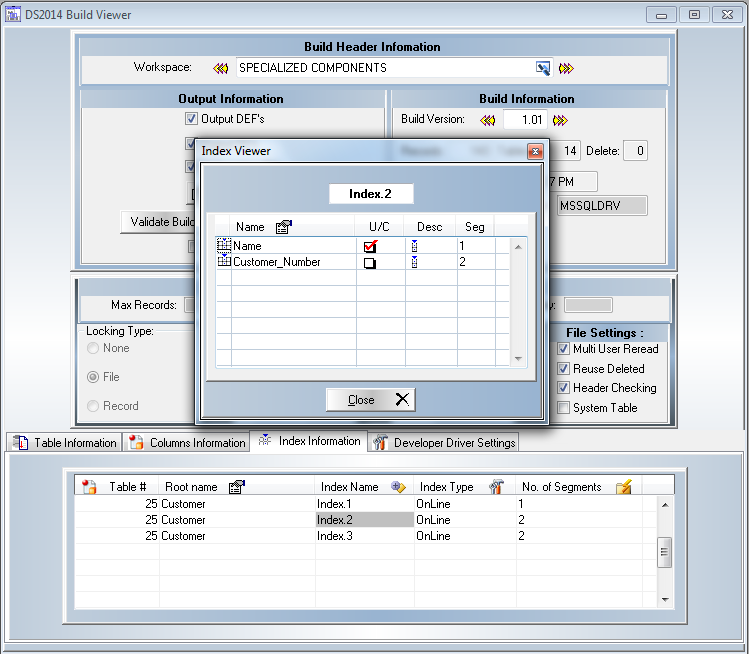This screenshot has width=749, height=654.
Task: Click the workspace lookup icon
Action: [543, 68]
